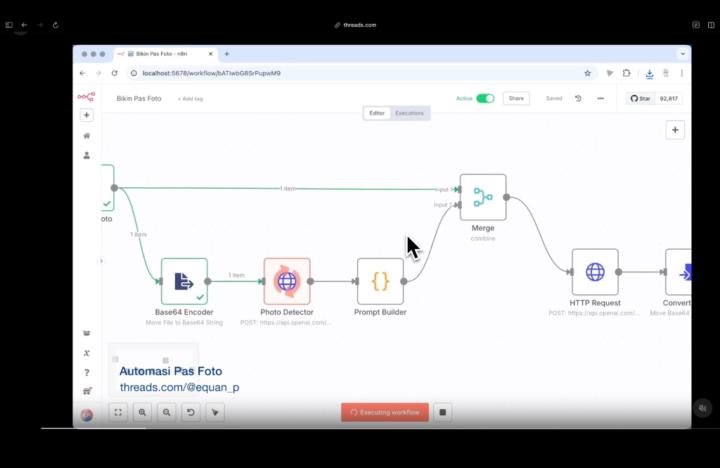Mute the video with the speaker button

pyautogui.click(x=703, y=408)
